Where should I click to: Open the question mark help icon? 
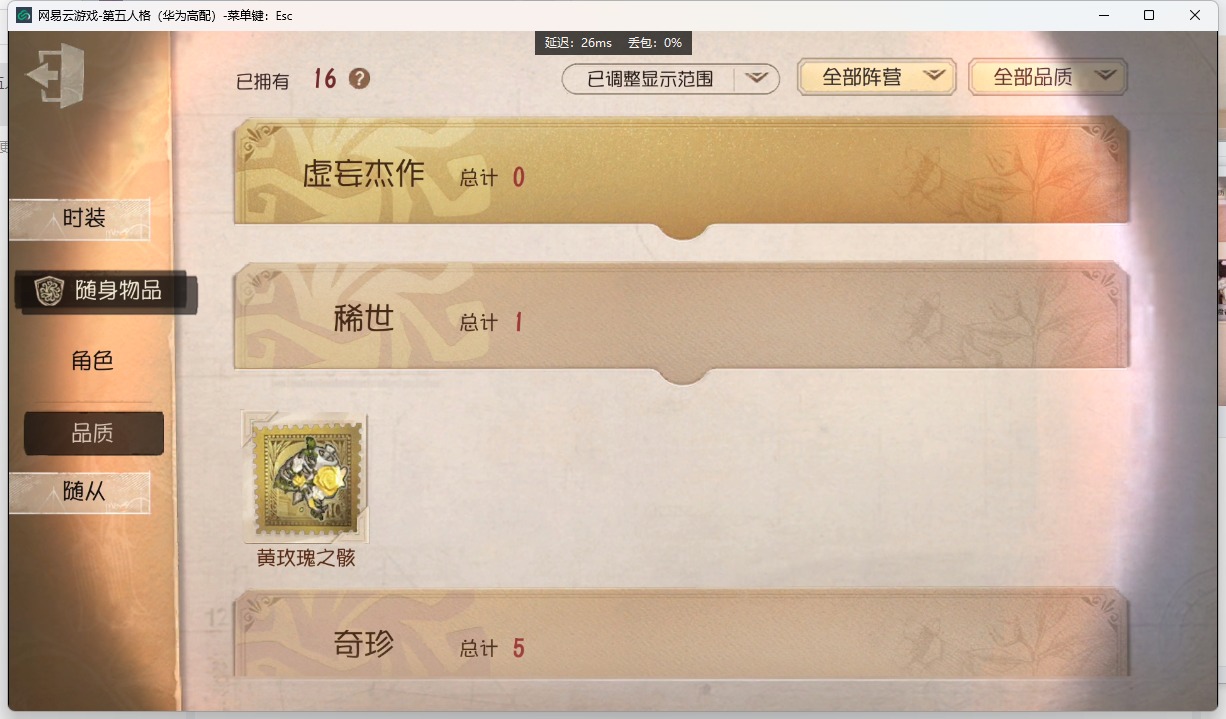(x=359, y=79)
